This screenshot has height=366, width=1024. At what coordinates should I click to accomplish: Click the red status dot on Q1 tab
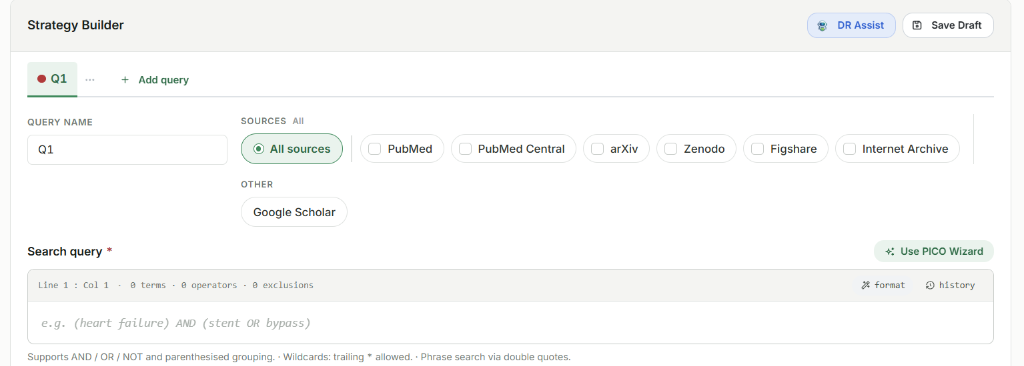42,79
